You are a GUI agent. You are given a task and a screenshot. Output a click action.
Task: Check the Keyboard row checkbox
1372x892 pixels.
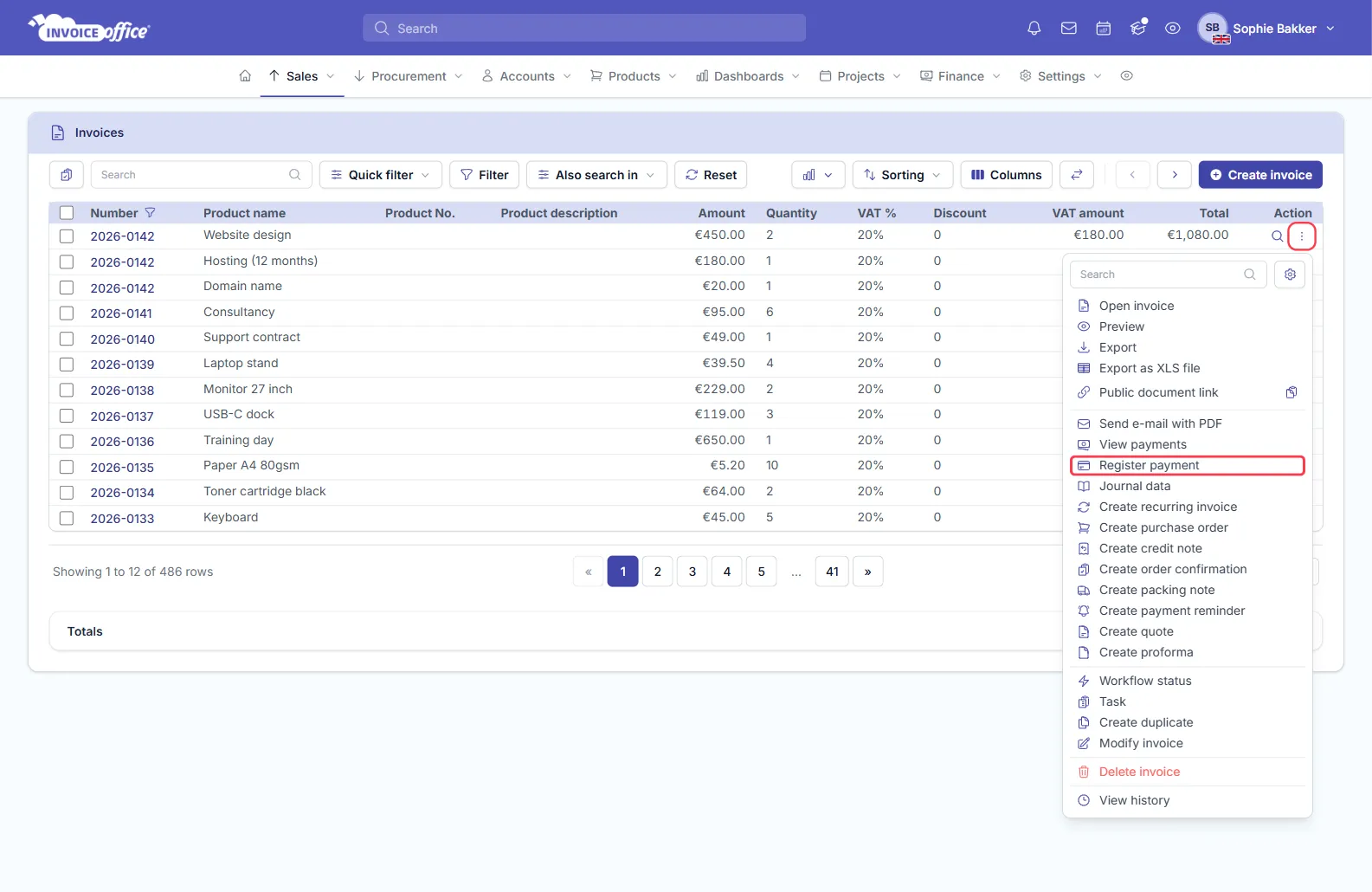pos(67,518)
